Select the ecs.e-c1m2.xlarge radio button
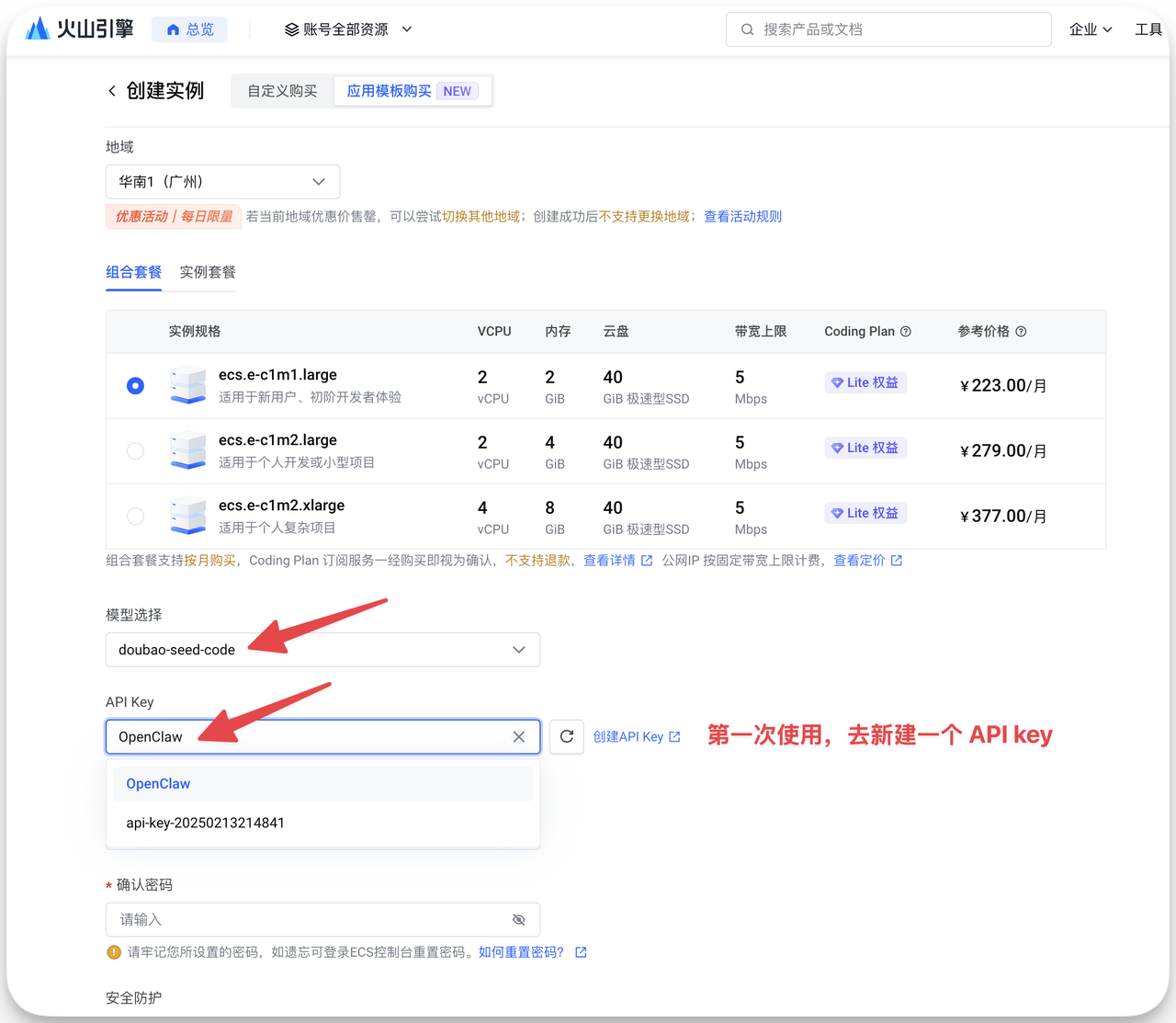Screen dimensions: 1176x1023 [135, 517]
